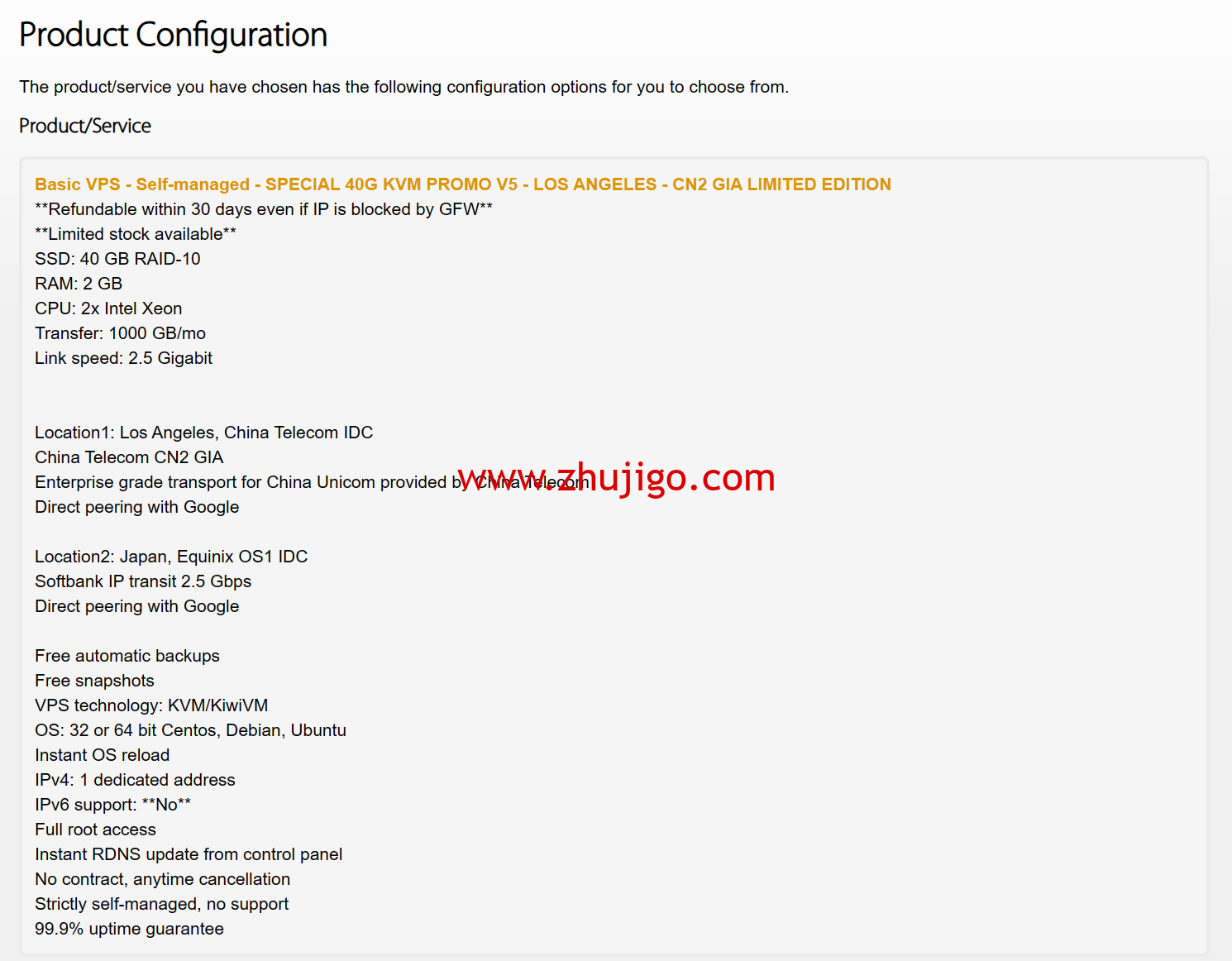The width and height of the screenshot is (1232, 961).
Task: Click the Transfer: 1000 GB/mo line
Action: tap(120, 333)
